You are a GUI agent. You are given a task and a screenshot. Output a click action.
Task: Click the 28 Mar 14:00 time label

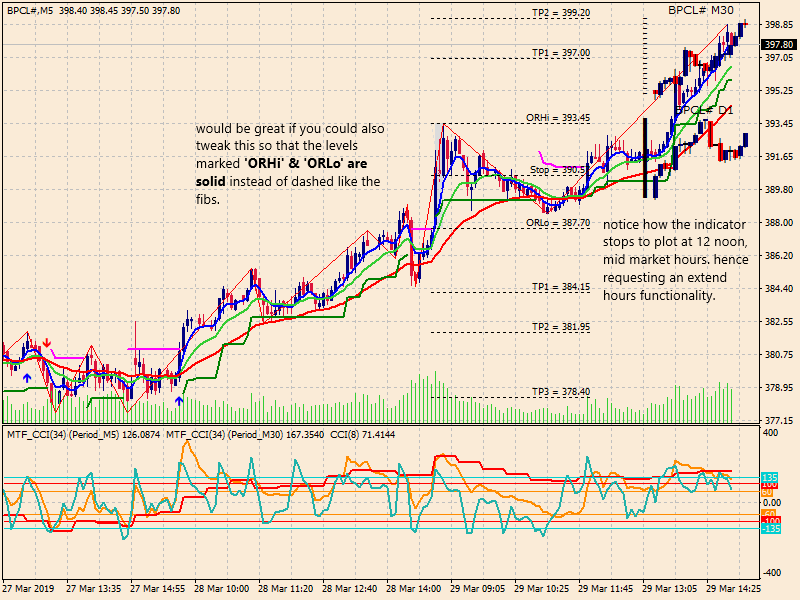pos(413,588)
